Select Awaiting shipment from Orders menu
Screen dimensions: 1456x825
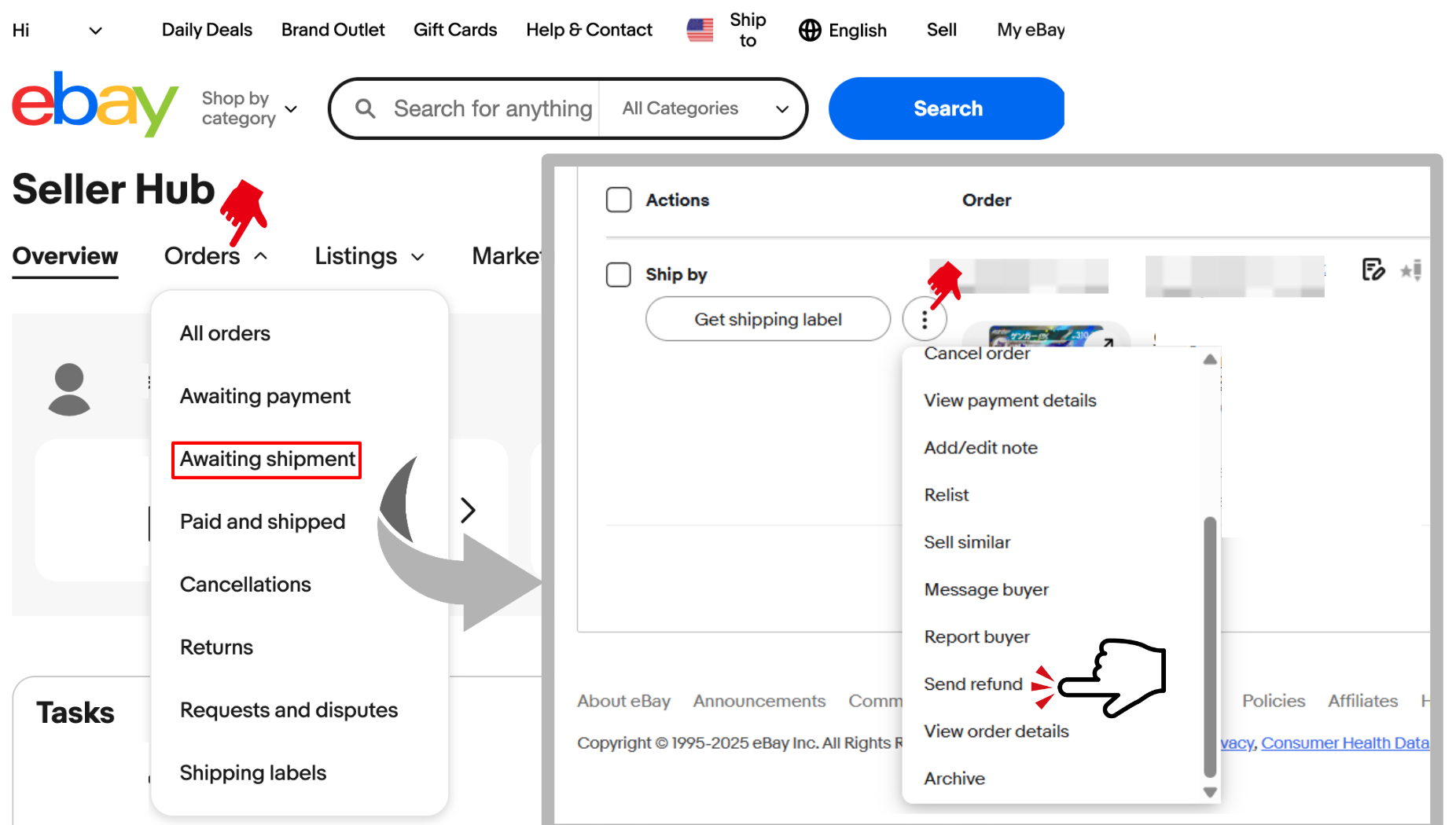(x=267, y=460)
